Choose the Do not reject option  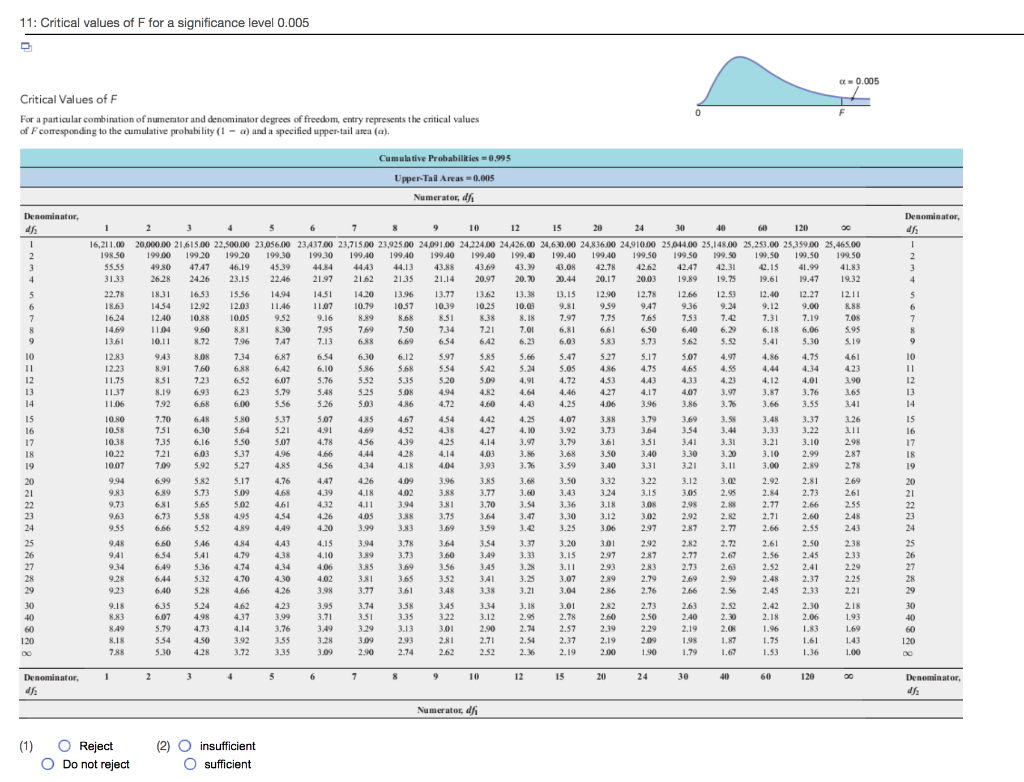click(48, 764)
